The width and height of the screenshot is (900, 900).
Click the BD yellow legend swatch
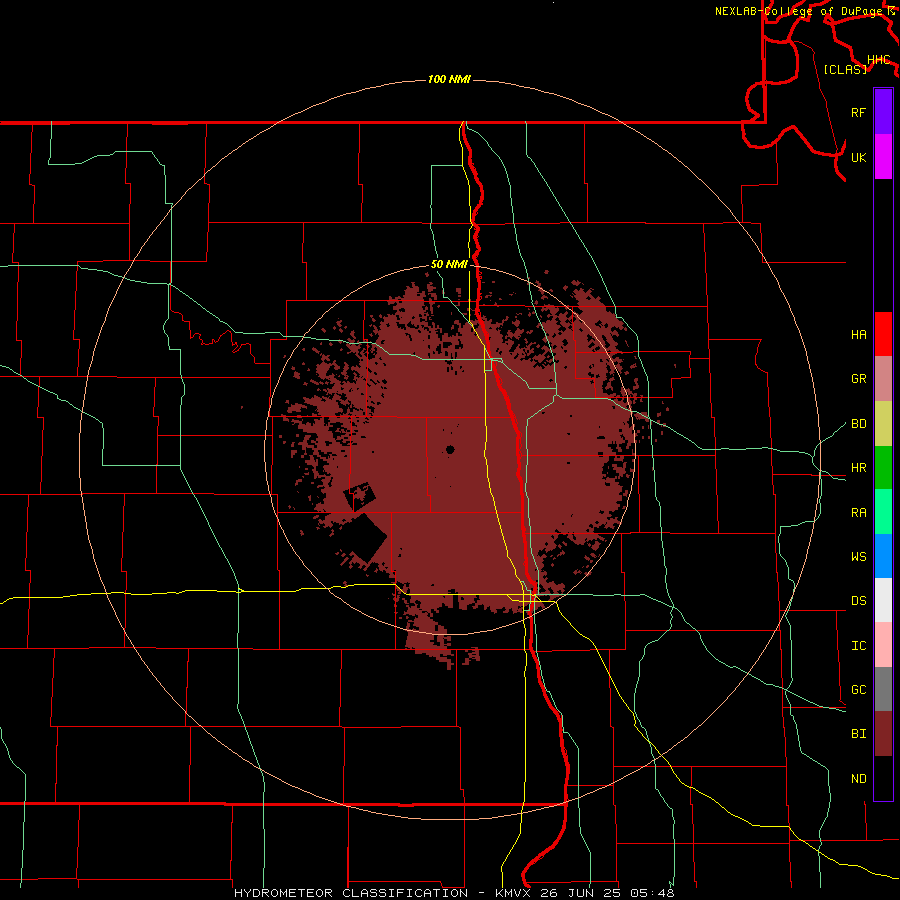click(883, 423)
